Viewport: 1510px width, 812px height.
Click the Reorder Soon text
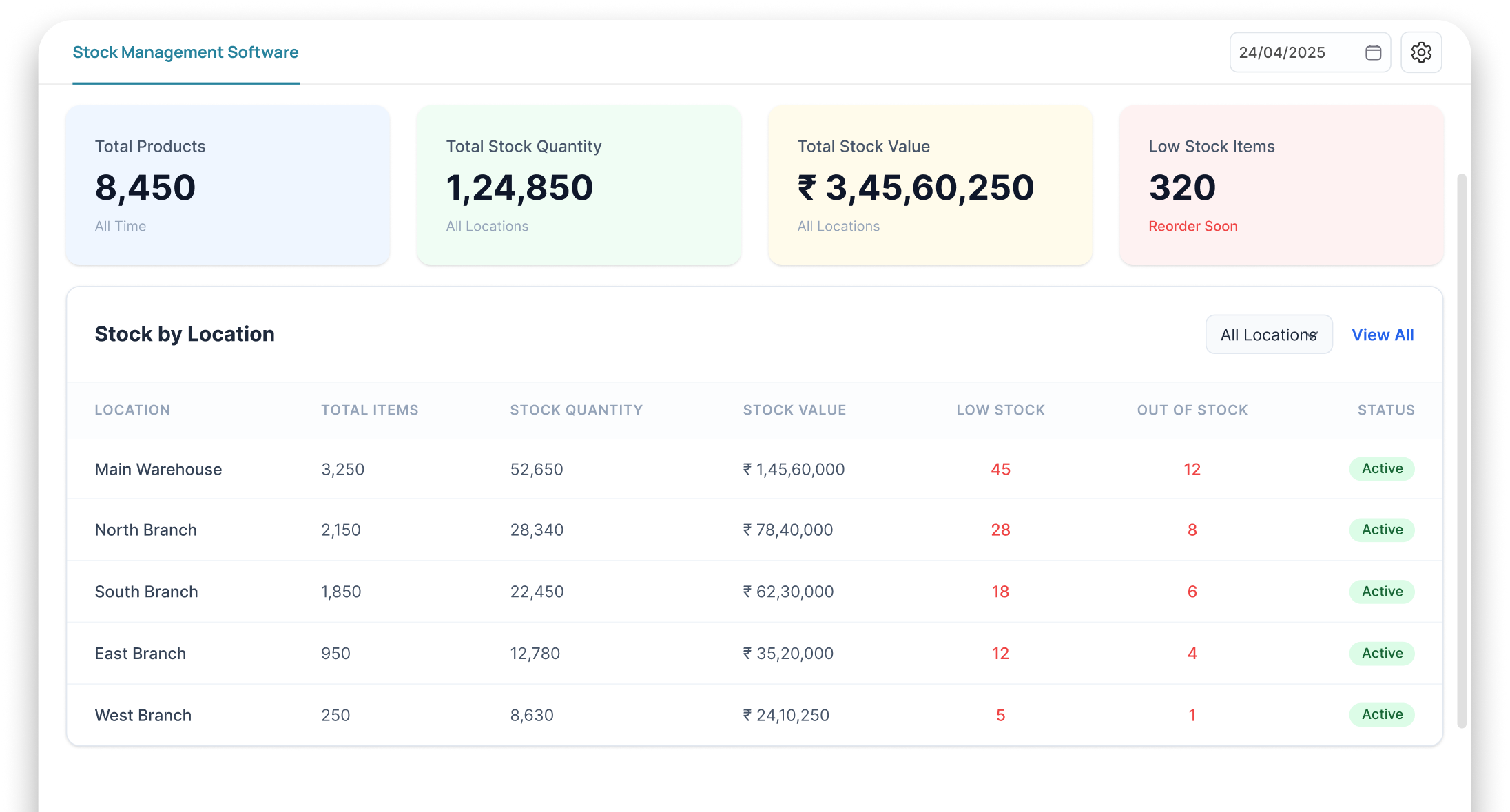pyautogui.click(x=1193, y=226)
